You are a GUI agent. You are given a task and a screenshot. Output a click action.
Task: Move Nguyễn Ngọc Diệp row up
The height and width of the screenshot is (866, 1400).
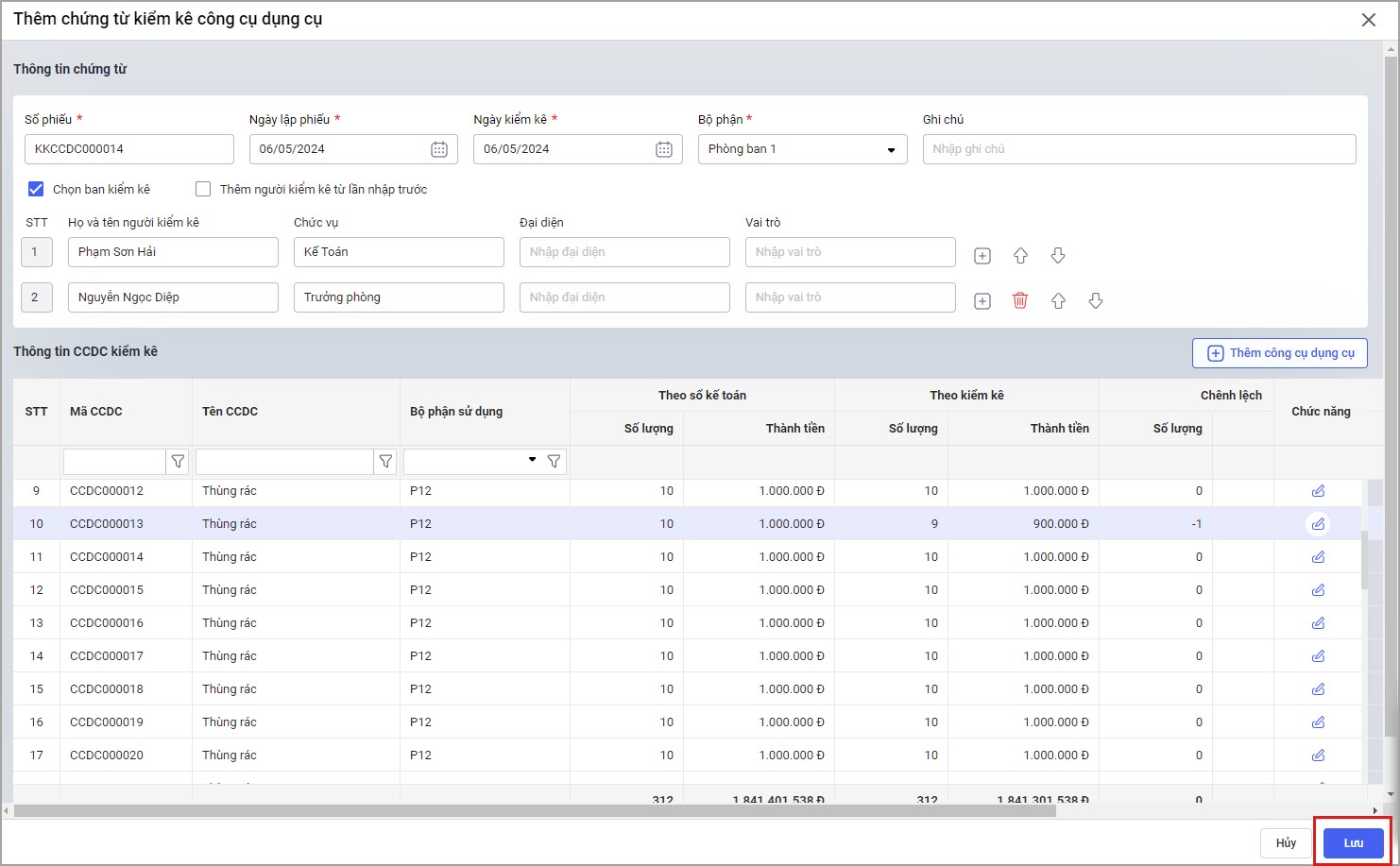pyautogui.click(x=1058, y=300)
